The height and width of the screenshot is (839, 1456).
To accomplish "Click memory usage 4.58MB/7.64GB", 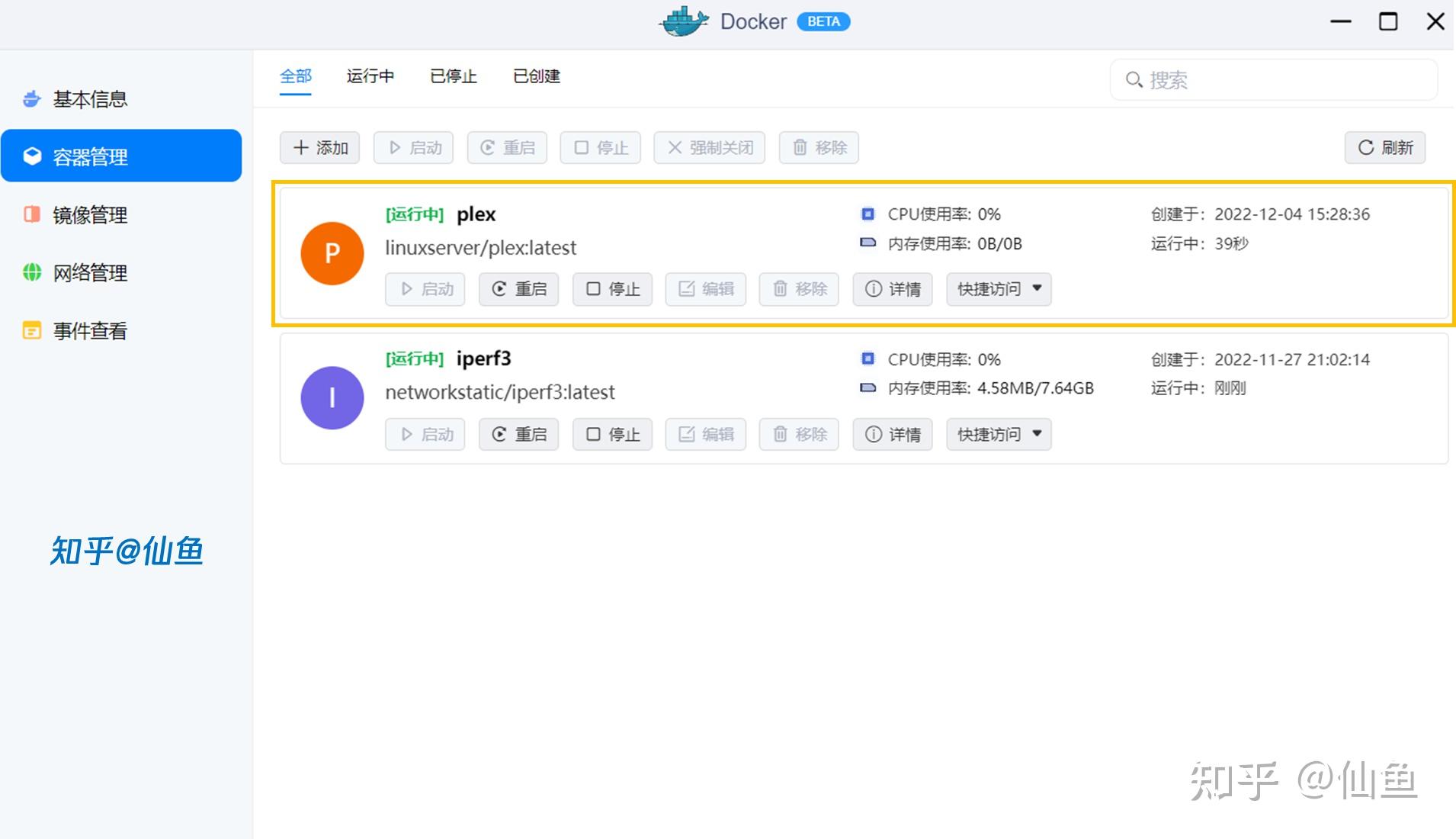I will tap(1035, 388).
